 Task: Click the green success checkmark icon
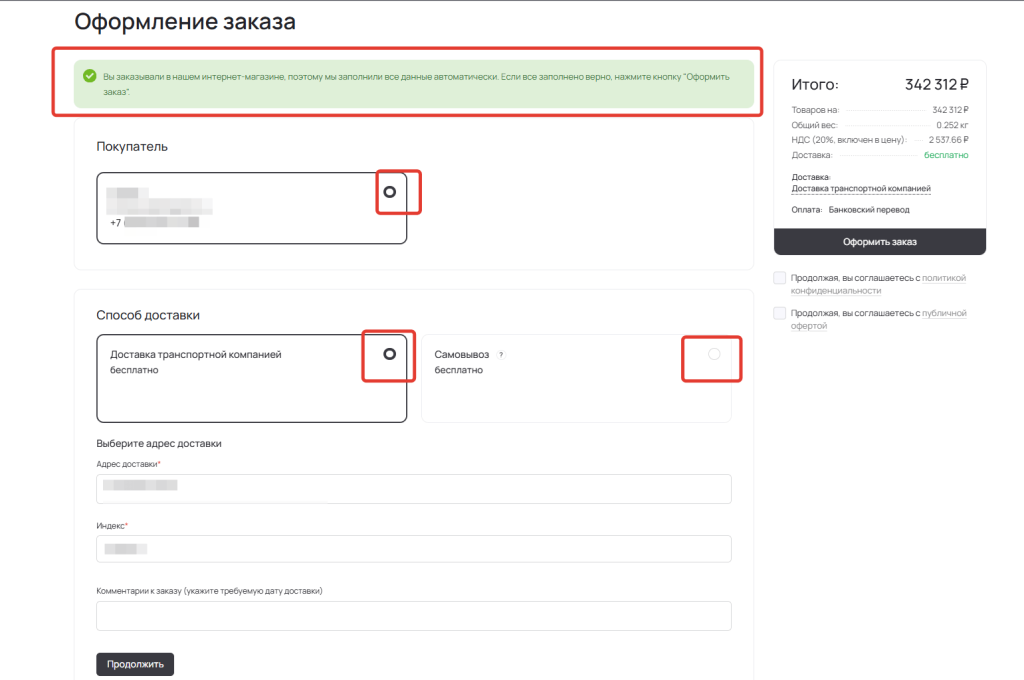(x=90, y=76)
